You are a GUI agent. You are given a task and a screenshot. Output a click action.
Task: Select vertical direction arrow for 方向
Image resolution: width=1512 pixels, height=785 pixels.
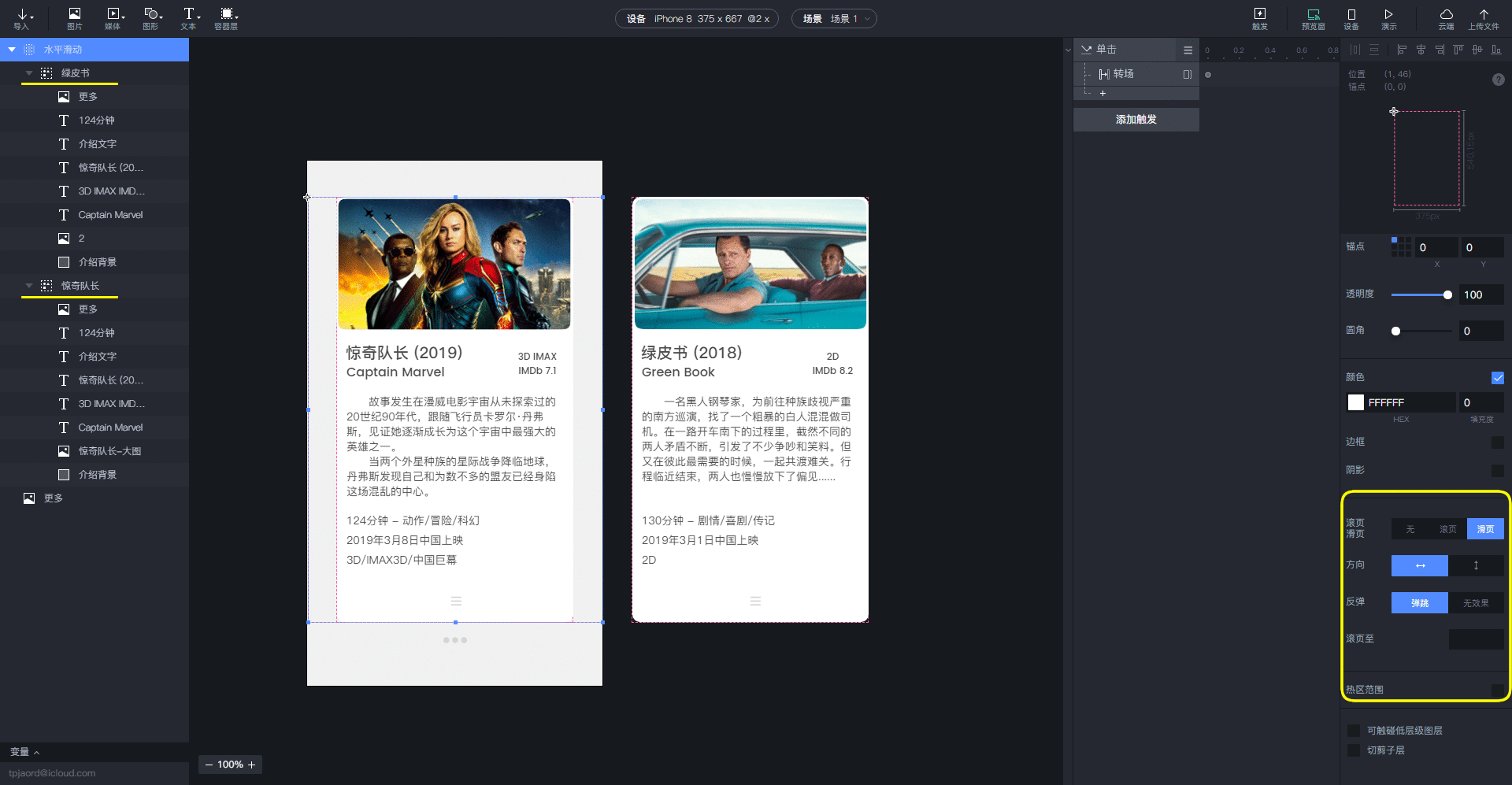click(x=1477, y=565)
